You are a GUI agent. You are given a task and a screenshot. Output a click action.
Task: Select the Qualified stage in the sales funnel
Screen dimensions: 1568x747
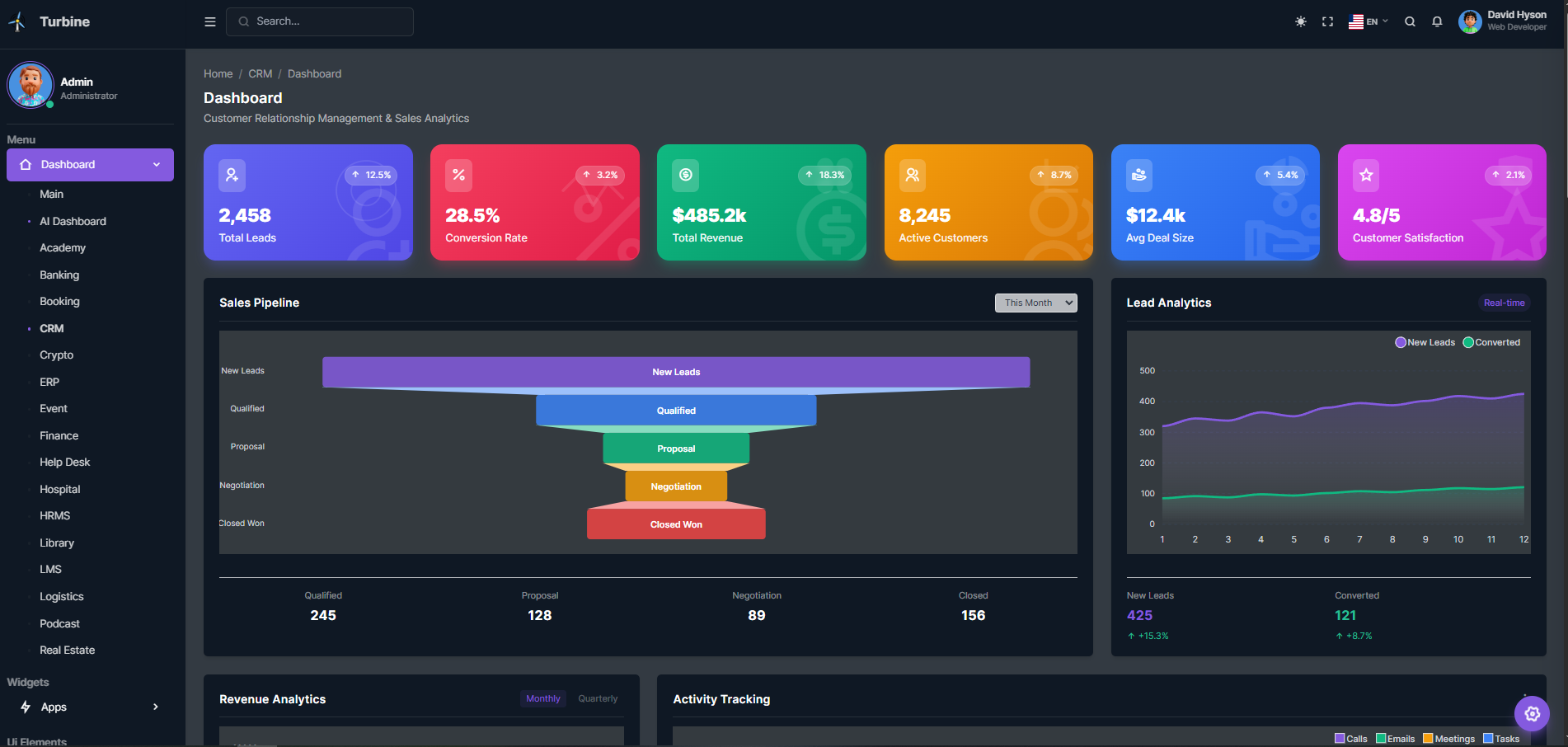point(676,410)
